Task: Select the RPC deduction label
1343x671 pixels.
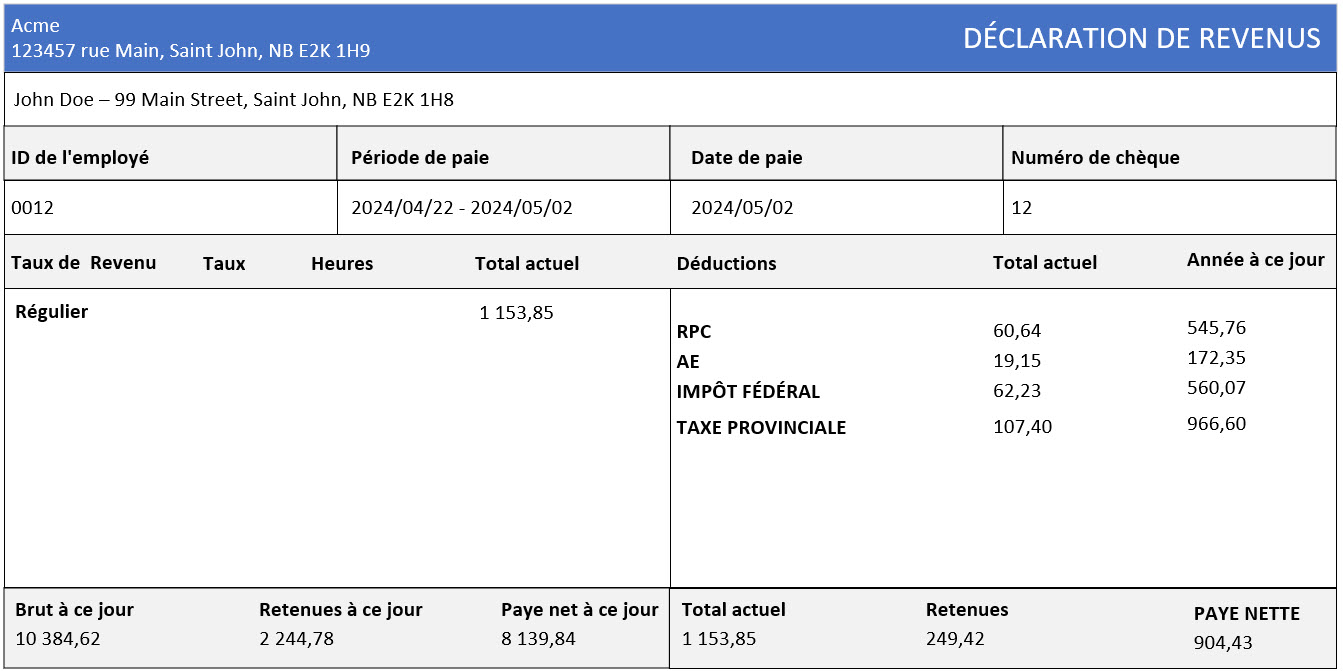Action: 694,332
